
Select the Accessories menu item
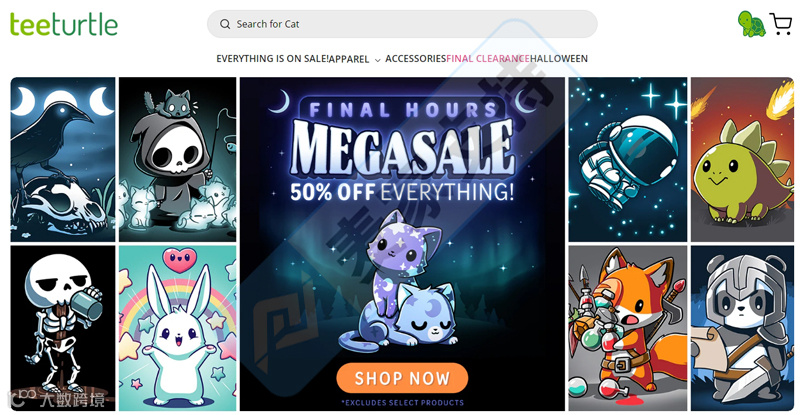pos(415,59)
